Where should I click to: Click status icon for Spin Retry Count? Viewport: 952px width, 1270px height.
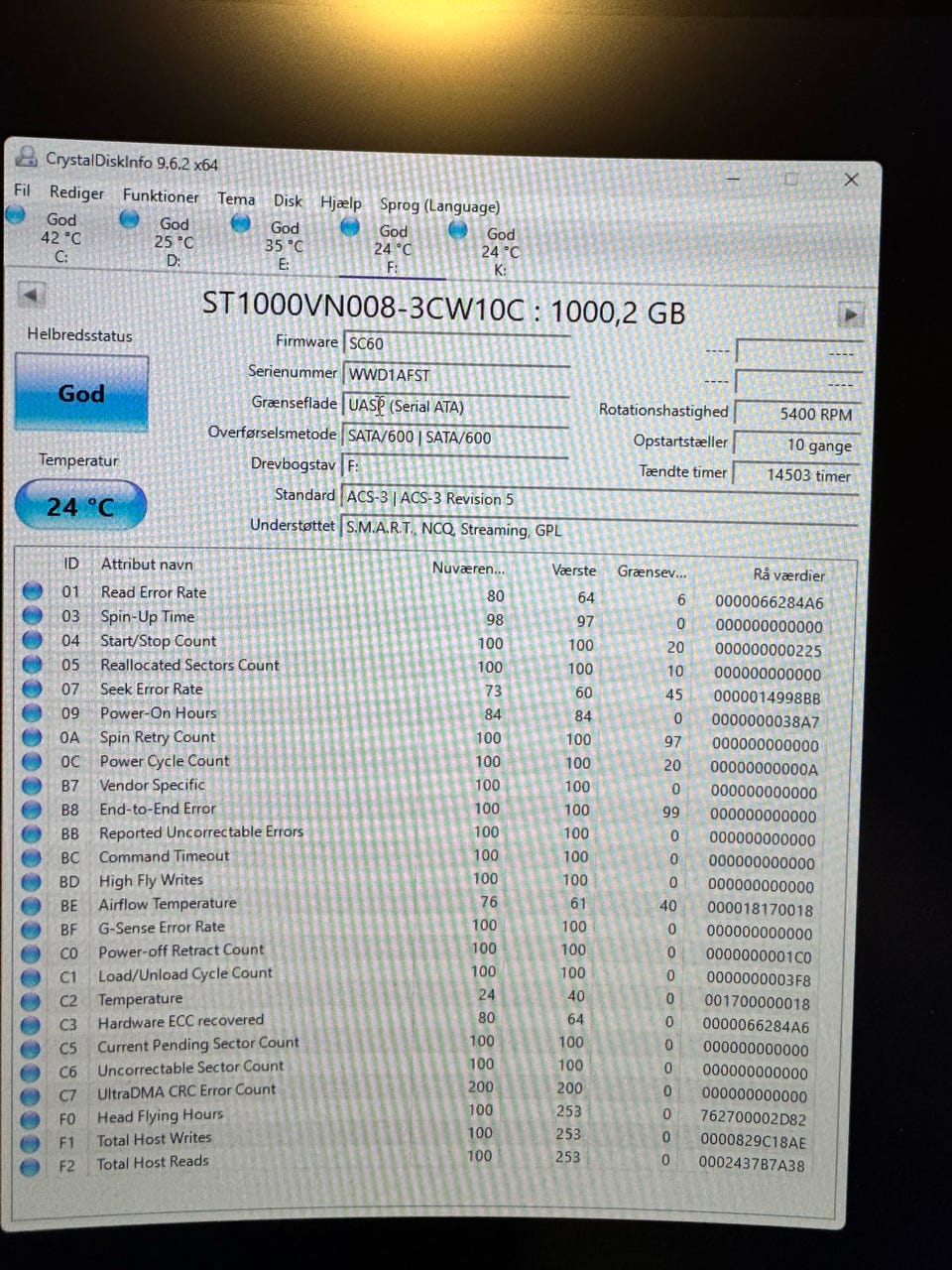(x=33, y=737)
